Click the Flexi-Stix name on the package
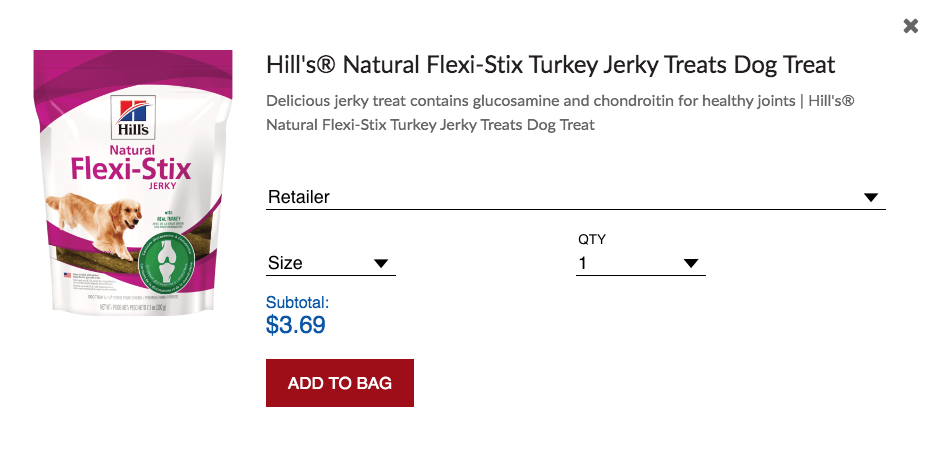935x457 pixels. [x=130, y=168]
